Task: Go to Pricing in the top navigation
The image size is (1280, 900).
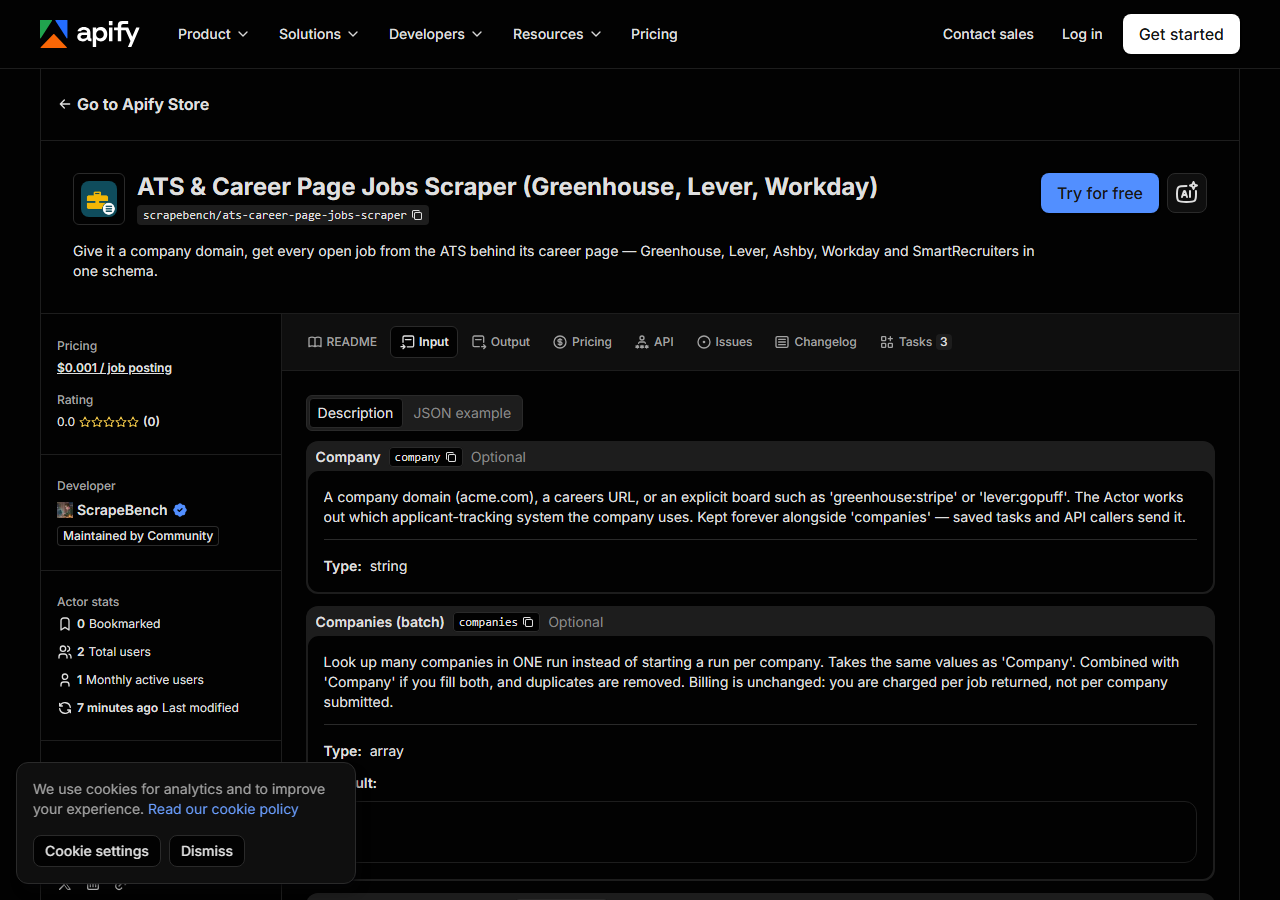Action: [x=654, y=34]
